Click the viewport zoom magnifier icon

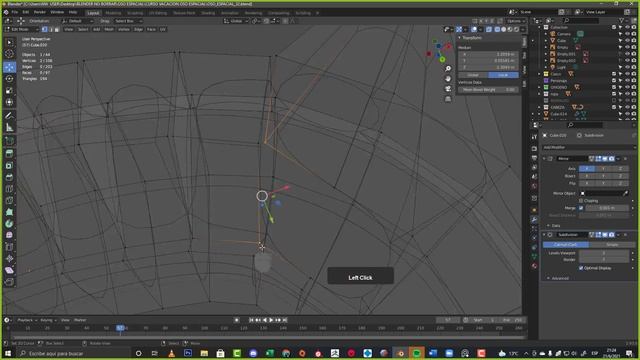coord(448,69)
